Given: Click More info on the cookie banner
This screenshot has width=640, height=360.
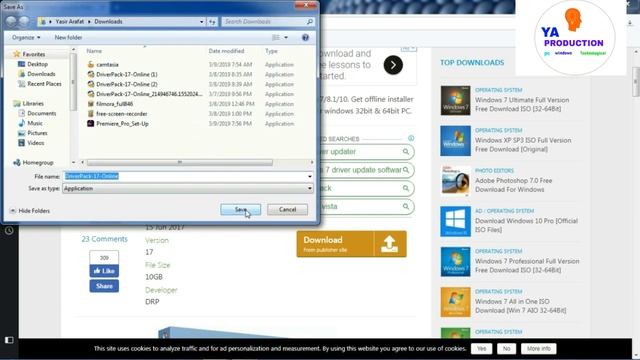Looking at the screenshot, I should (x=538, y=349).
